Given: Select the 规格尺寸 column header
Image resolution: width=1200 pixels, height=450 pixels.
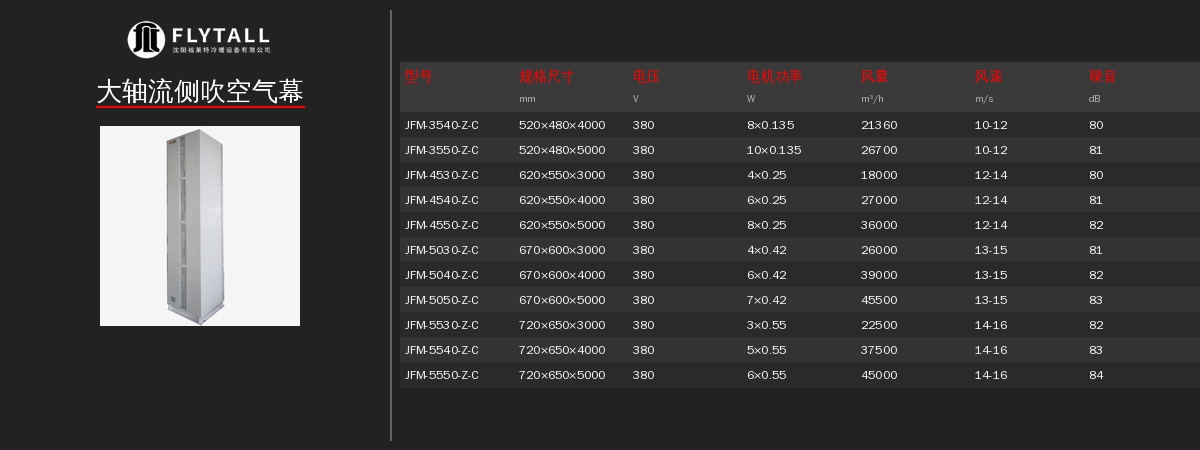Looking at the screenshot, I should coord(546,76).
